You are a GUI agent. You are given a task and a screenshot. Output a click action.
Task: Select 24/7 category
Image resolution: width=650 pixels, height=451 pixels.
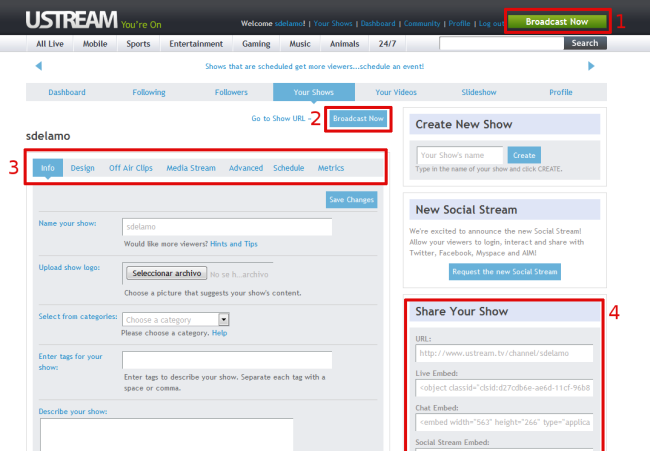[387, 44]
